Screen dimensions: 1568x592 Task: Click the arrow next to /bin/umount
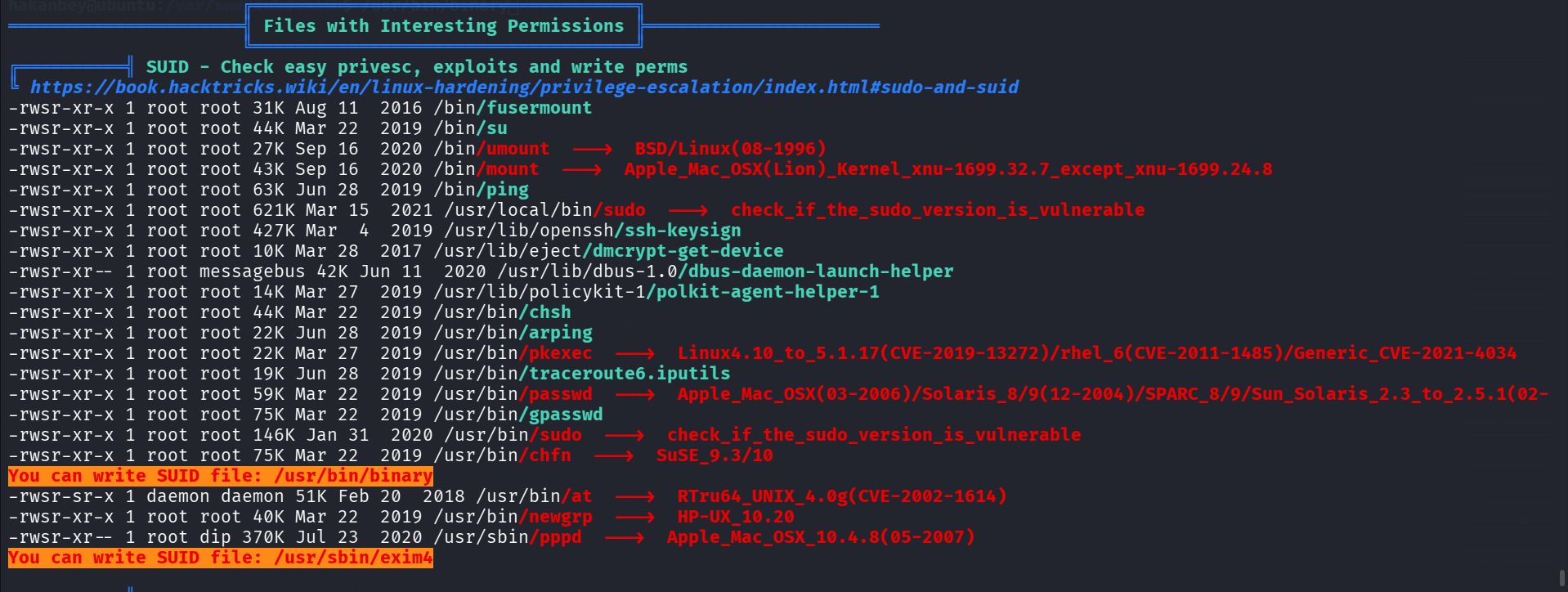[592, 150]
